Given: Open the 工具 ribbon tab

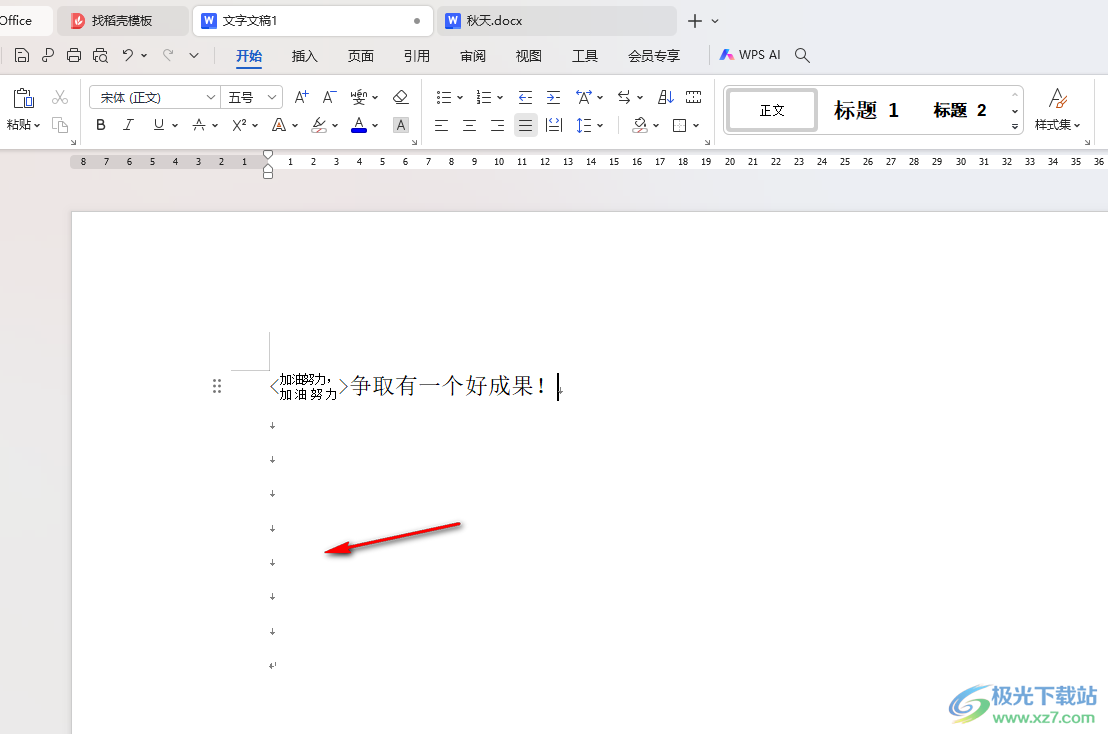Looking at the screenshot, I should (585, 56).
